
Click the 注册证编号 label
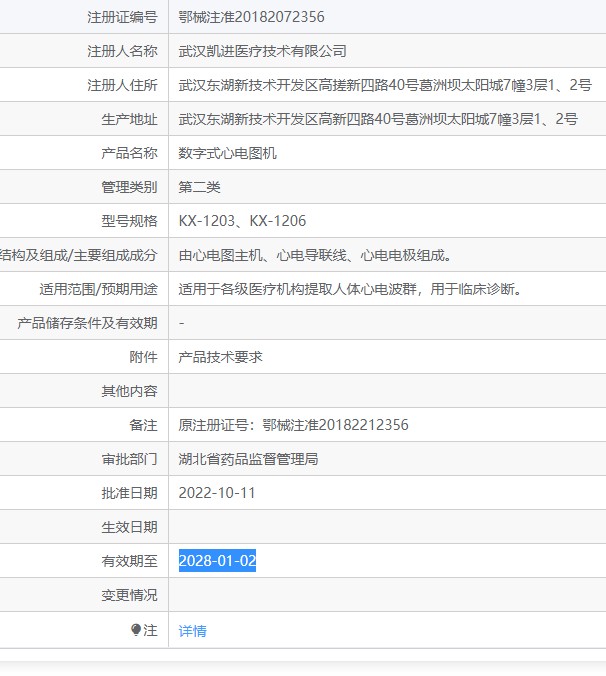tap(122, 17)
